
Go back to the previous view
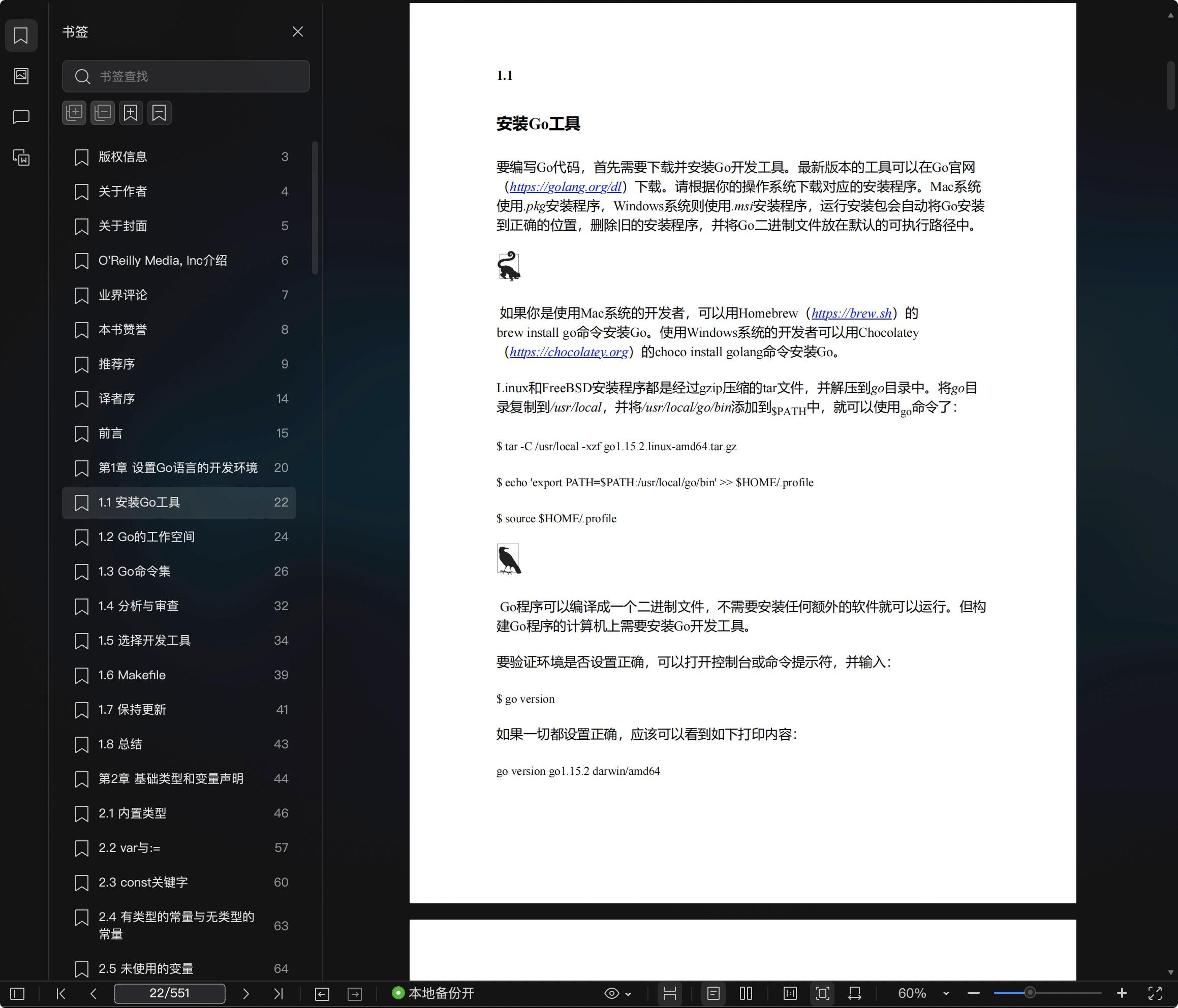pos(322,993)
